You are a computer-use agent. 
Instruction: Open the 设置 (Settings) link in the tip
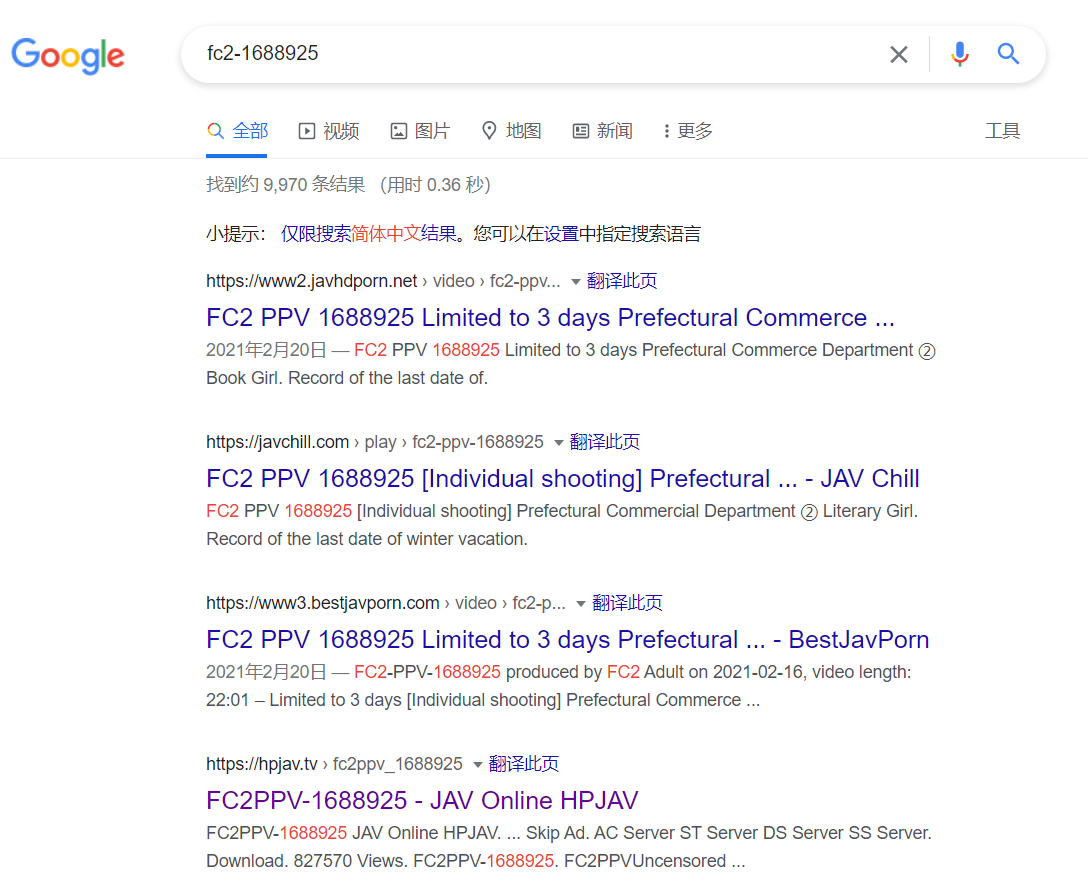pos(561,234)
